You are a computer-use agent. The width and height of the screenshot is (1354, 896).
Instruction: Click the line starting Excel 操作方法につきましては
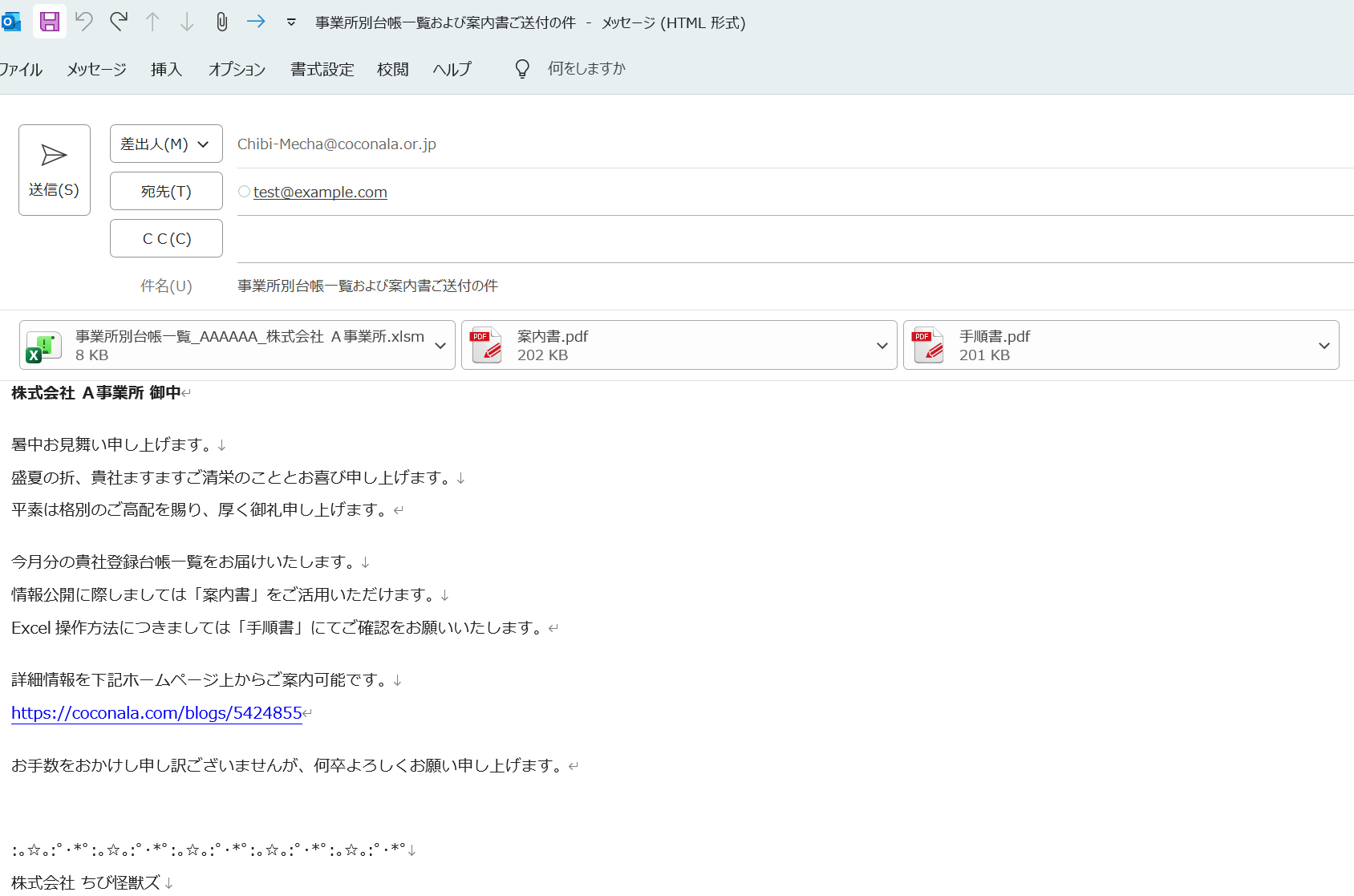coord(278,628)
